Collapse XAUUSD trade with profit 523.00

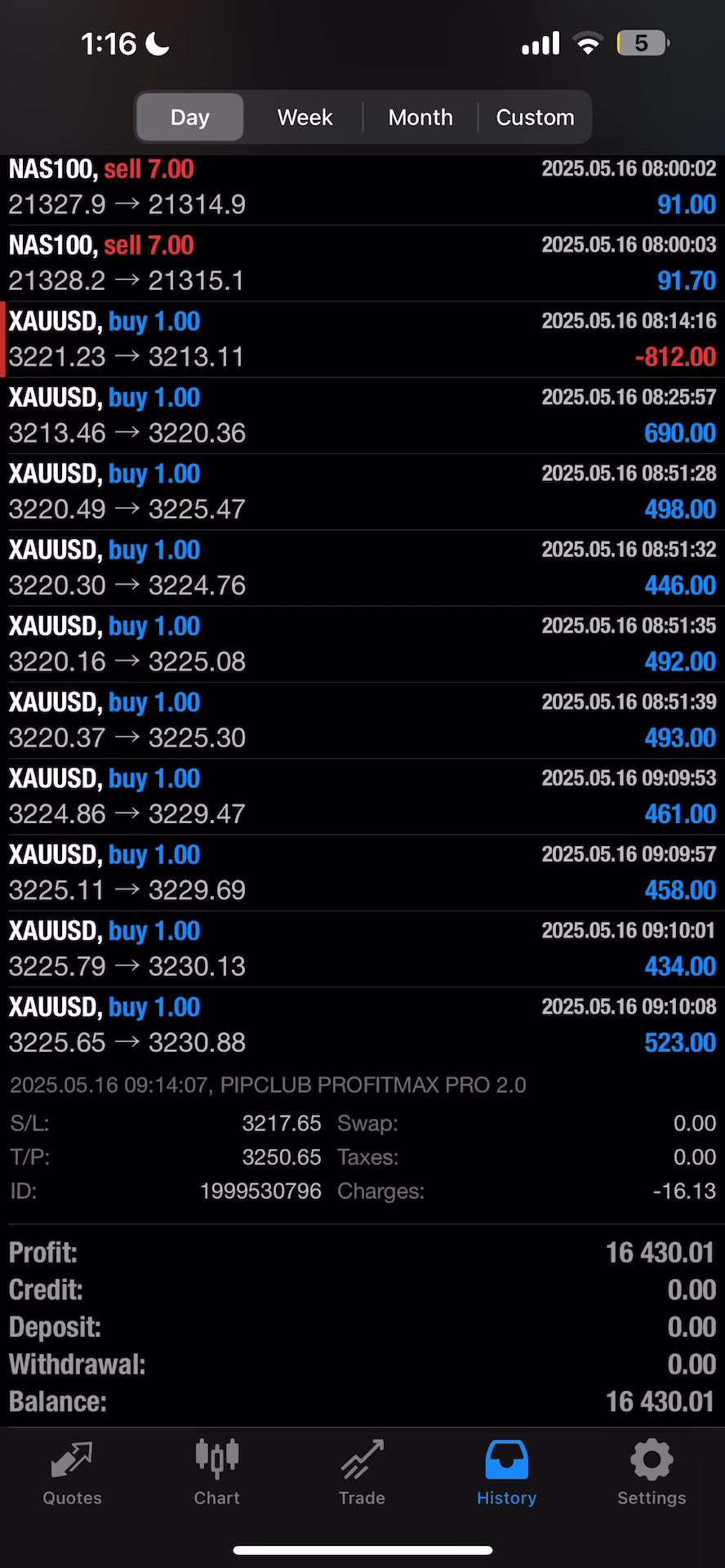click(362, 1024)
